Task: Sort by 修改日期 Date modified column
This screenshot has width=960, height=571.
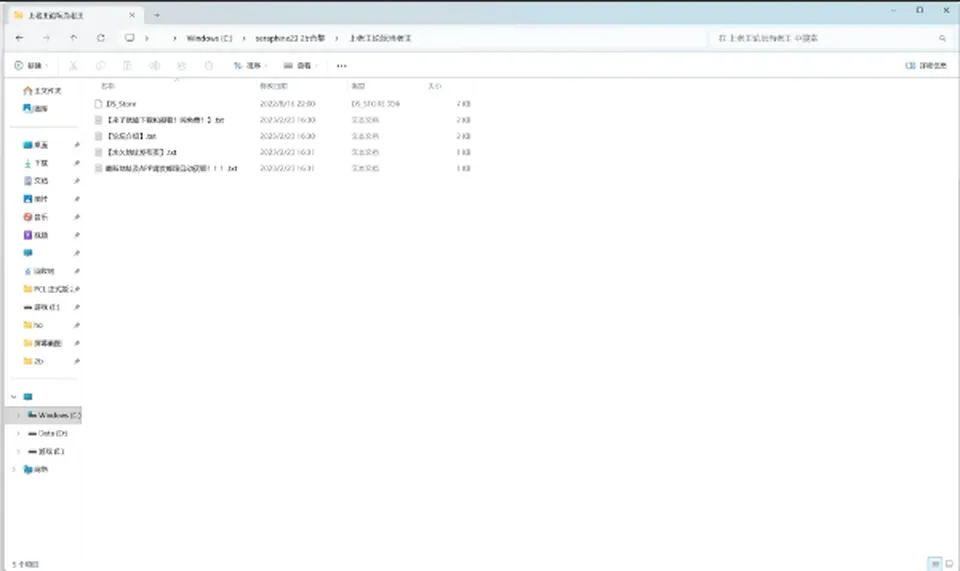Action: pyautogui.click(x=273, y=86)
